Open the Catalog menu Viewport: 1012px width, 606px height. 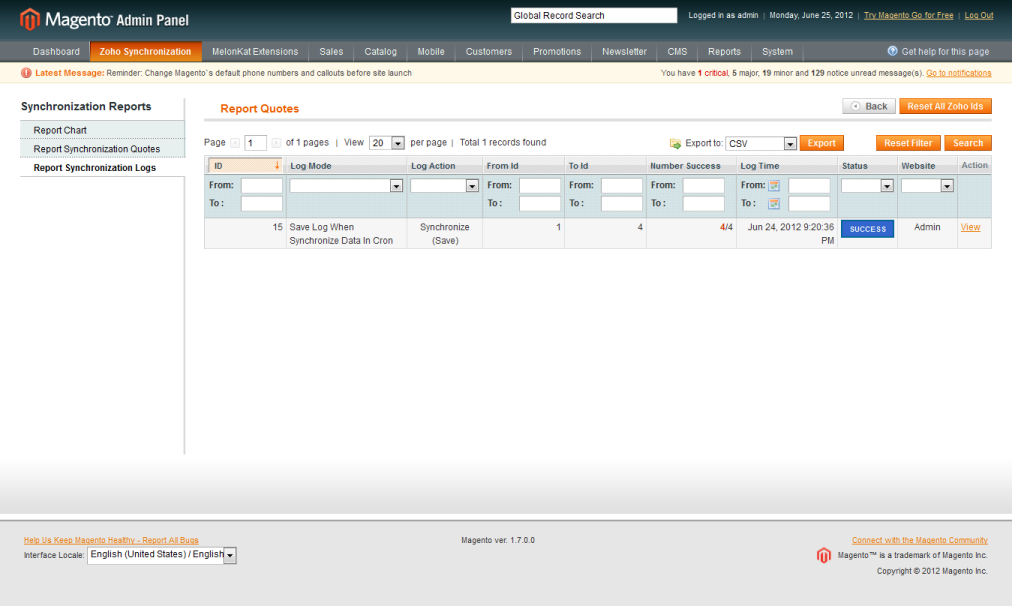(x=380, y=52)
